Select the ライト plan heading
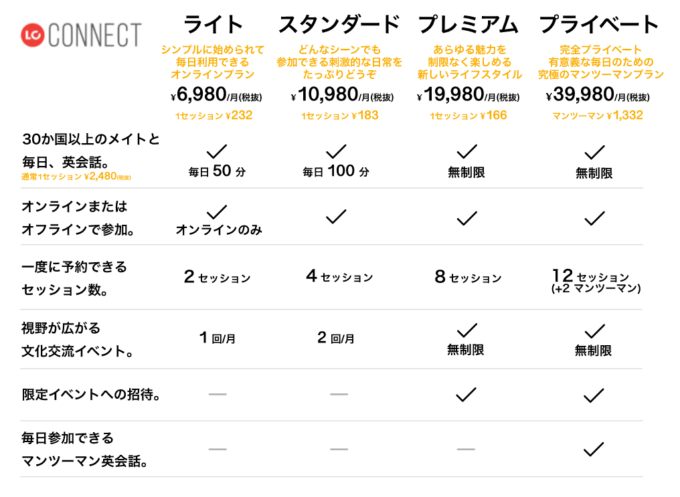 (x=212, y=24)
